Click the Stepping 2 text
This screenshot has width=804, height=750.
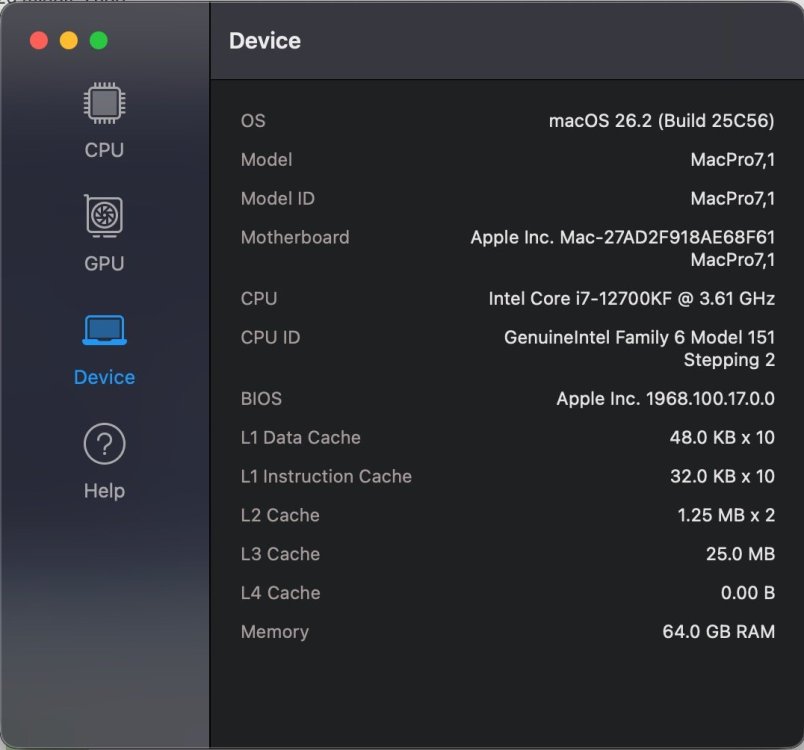point(729,360)
